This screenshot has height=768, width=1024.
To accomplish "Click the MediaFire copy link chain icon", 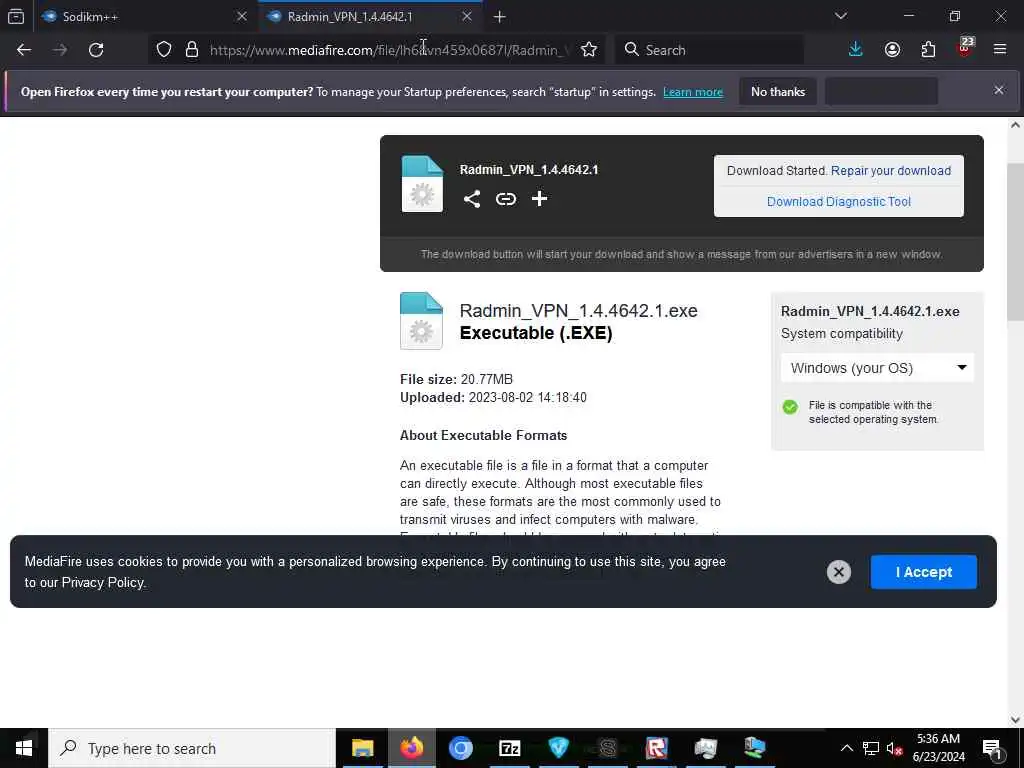I will coord(506,199).
